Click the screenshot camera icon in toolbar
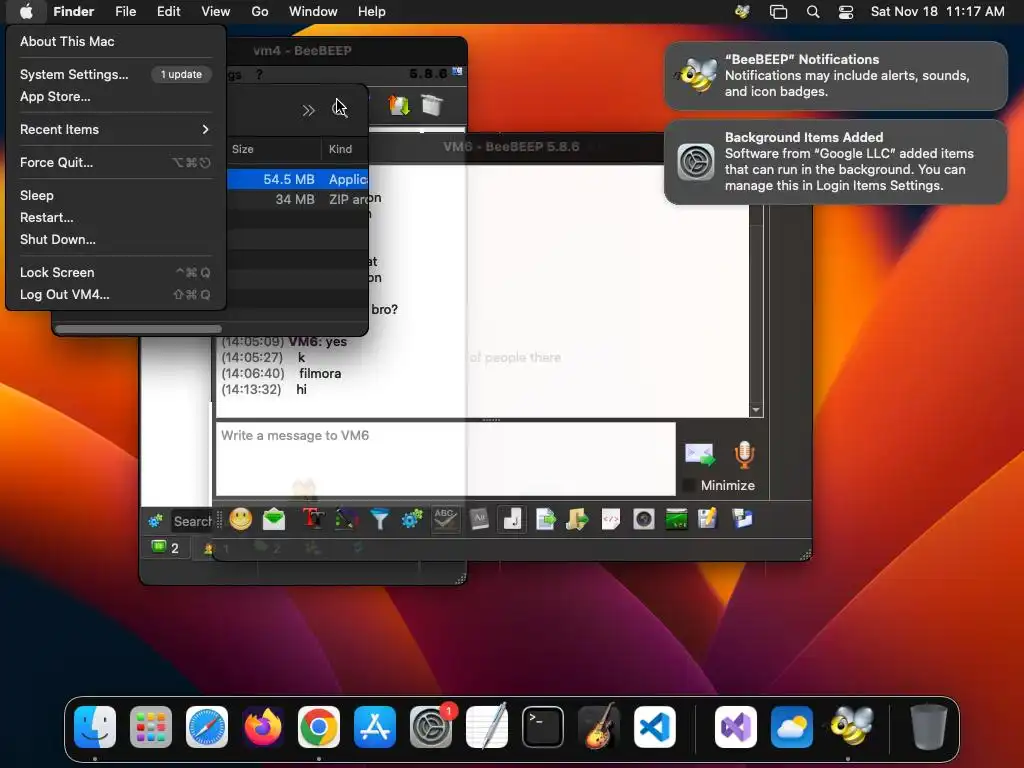This screenshot has height=768, width=1024. [x=644, y=520]
